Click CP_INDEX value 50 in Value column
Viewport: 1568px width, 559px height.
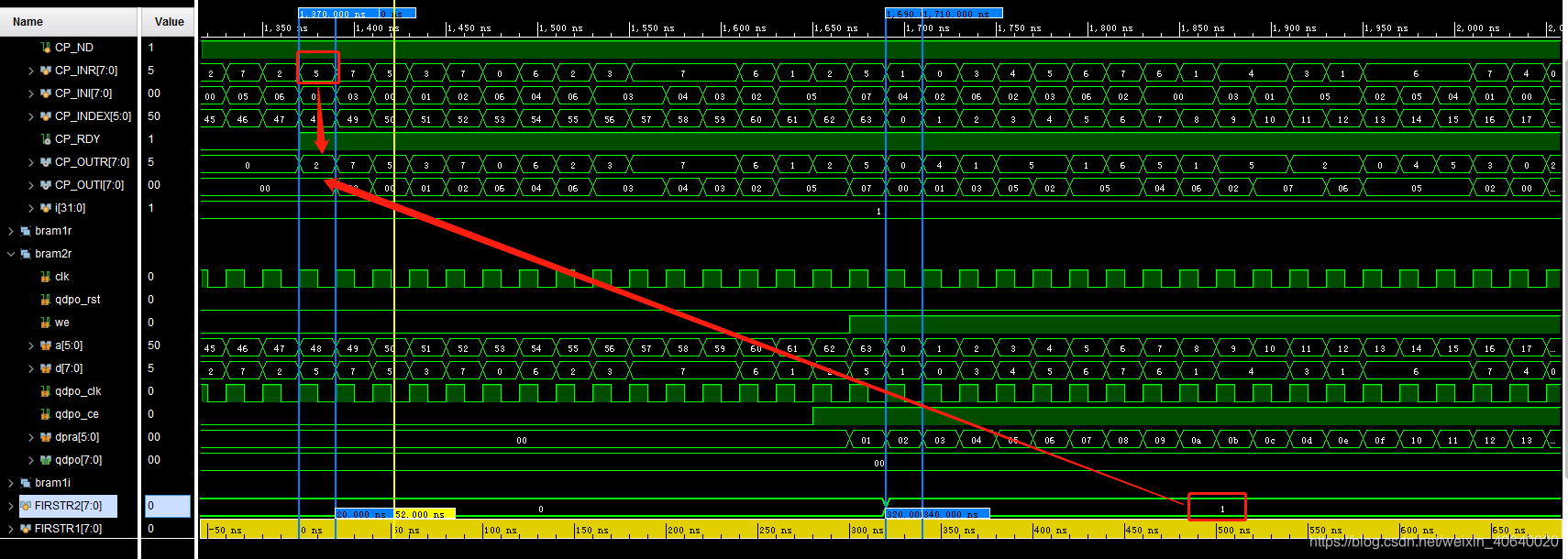click(x=154, y=116)
